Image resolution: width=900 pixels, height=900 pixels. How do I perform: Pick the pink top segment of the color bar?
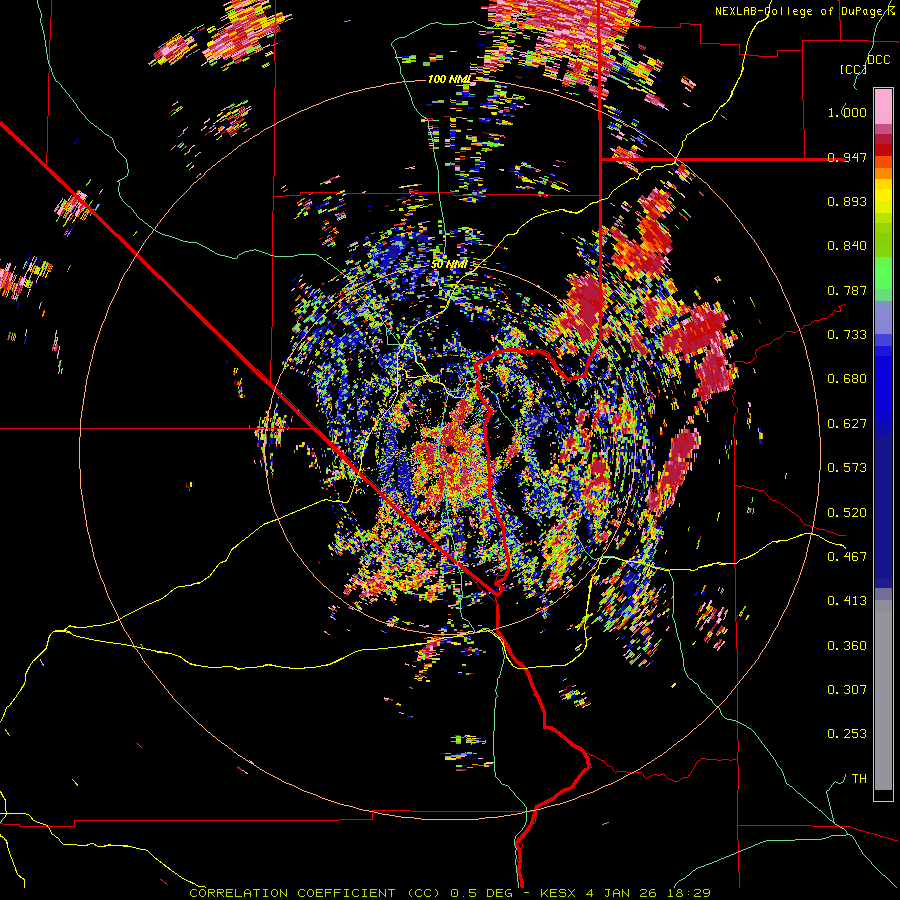coord(883,107)
